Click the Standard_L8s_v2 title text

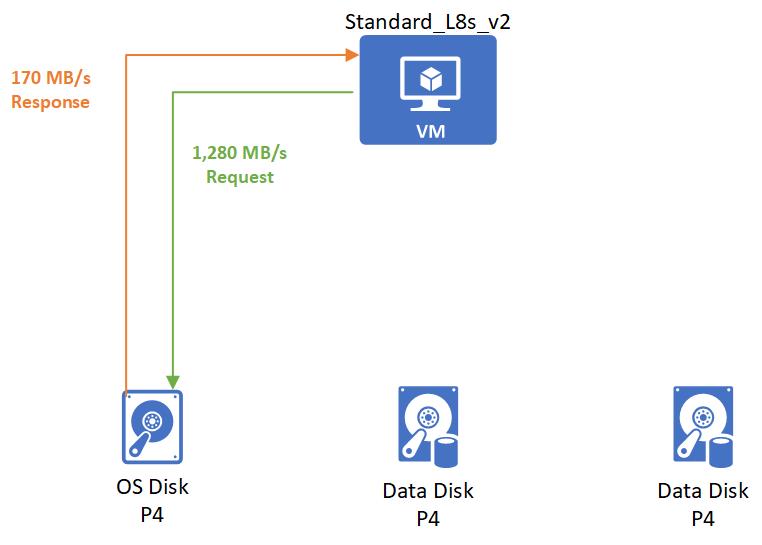pyautogui.click(x=428, y=21)
